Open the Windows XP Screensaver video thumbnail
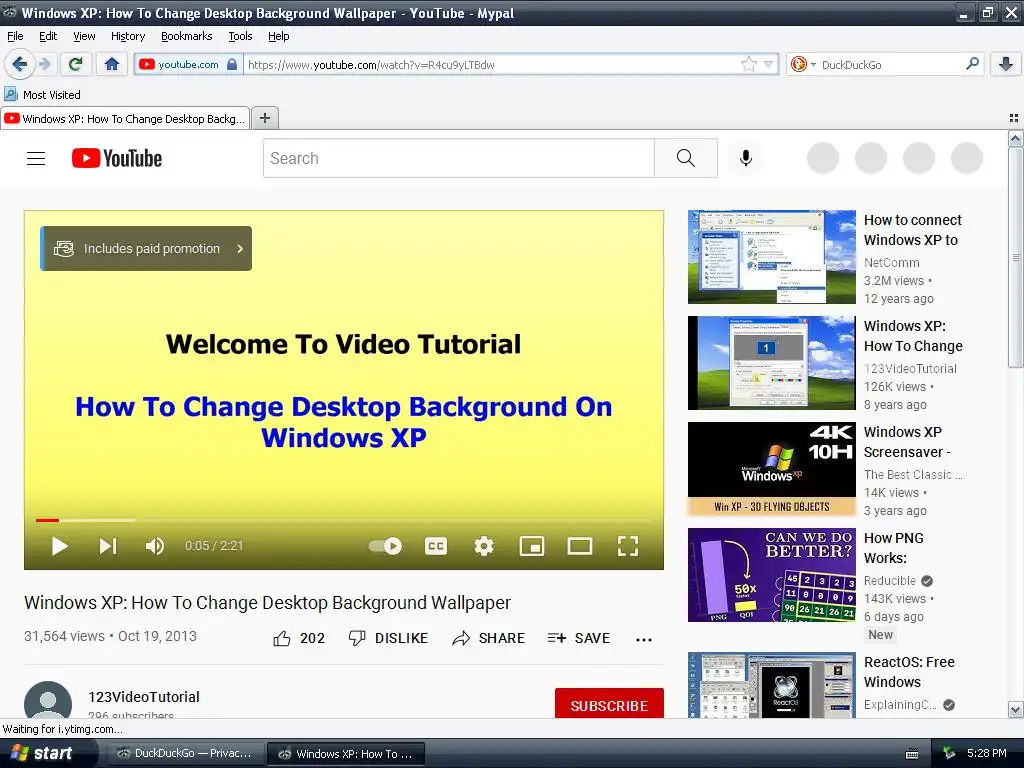 pyautogui.click(x=772, y=469)
